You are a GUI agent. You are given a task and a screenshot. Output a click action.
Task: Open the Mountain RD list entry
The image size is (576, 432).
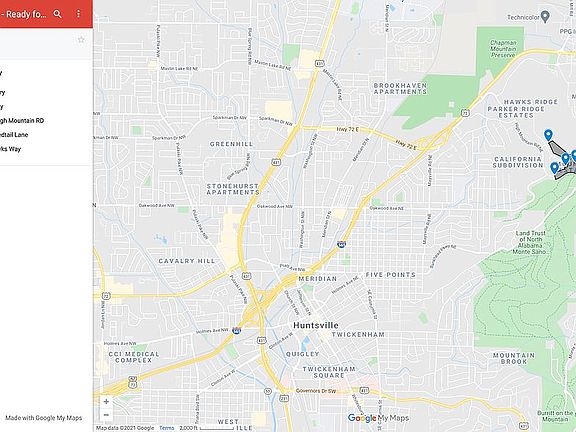[x=22, y=120]
